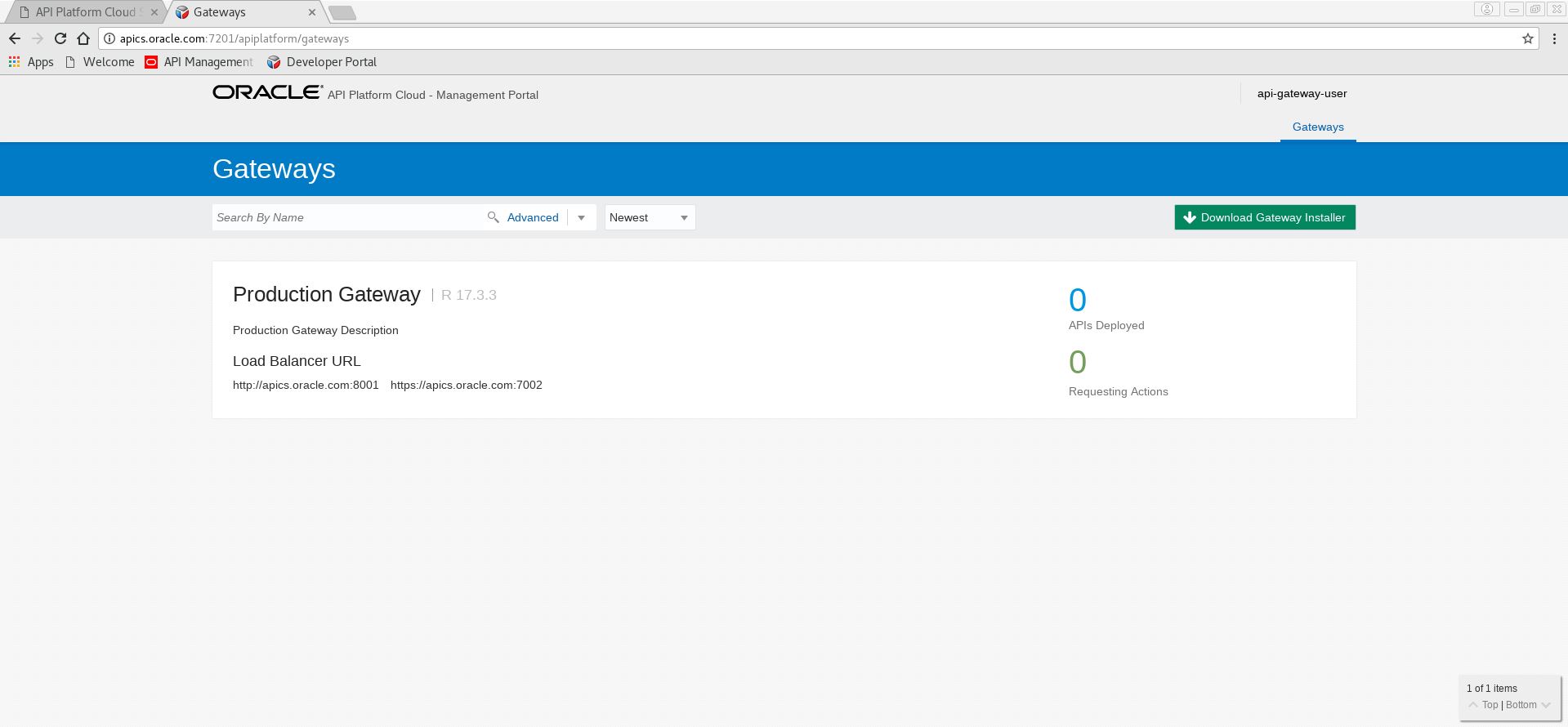This screenshot has height=727, width=1568.
Task: Open the Apps grid shortcut
Action: click(x=31, y=62)
